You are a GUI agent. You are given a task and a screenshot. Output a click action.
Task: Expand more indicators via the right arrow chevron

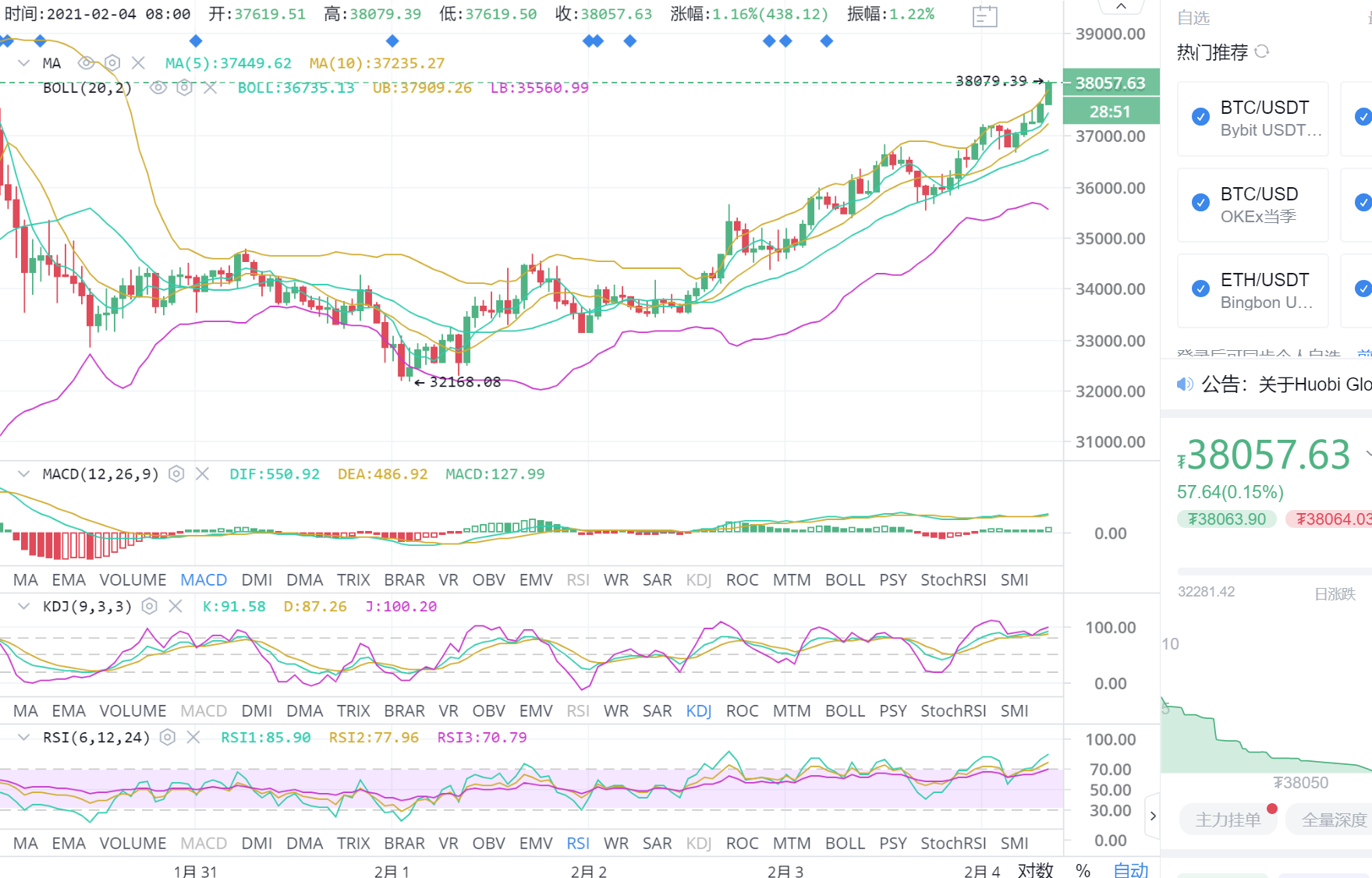(1154, 815)
